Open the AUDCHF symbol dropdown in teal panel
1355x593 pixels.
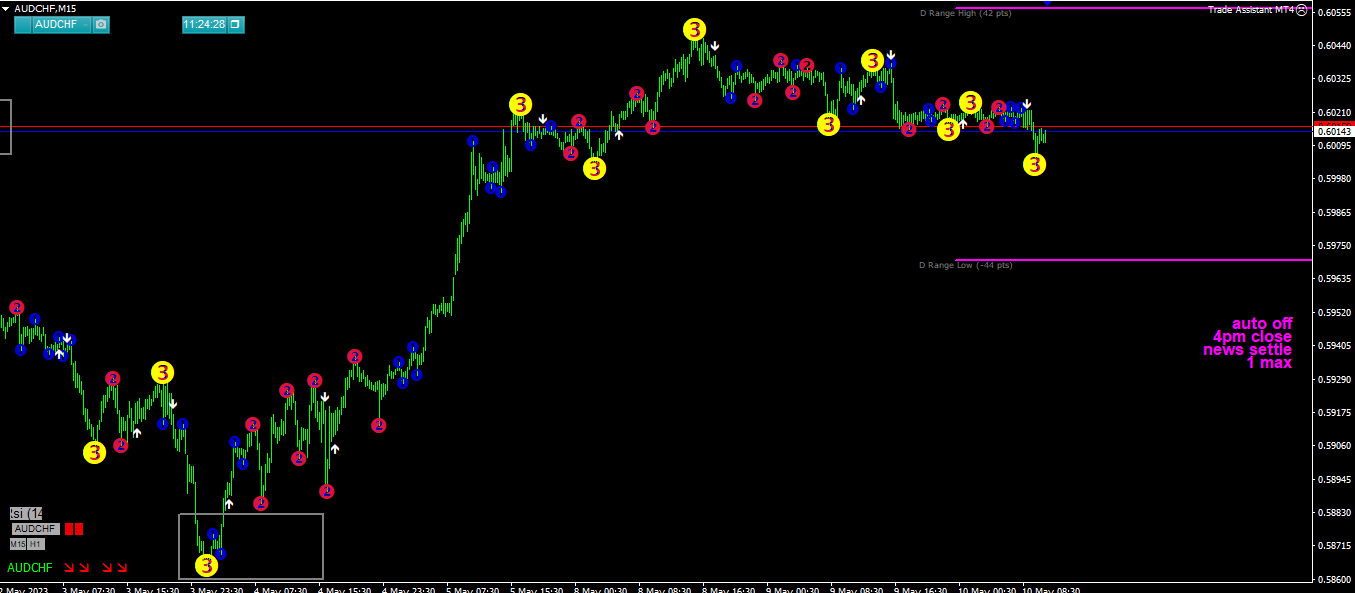click(x=62, y=24)
